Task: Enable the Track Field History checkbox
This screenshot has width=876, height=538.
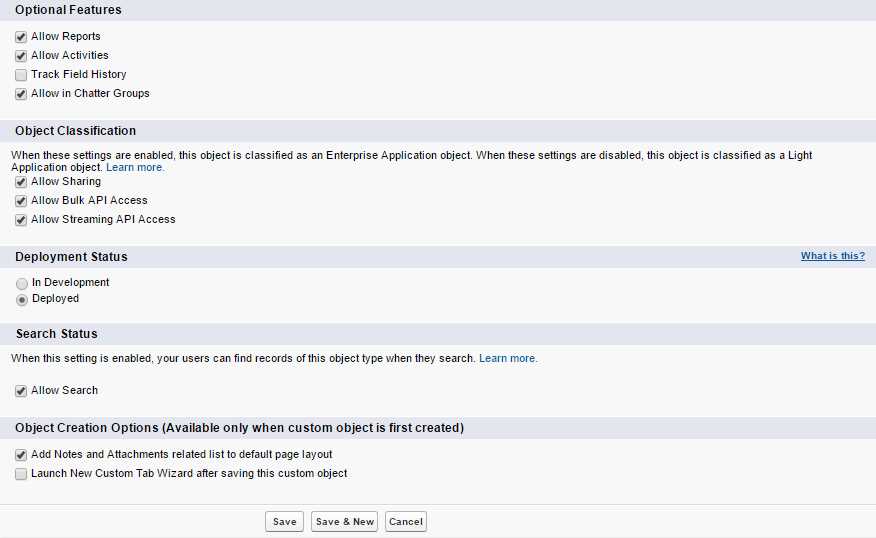Action: [21, 75]
